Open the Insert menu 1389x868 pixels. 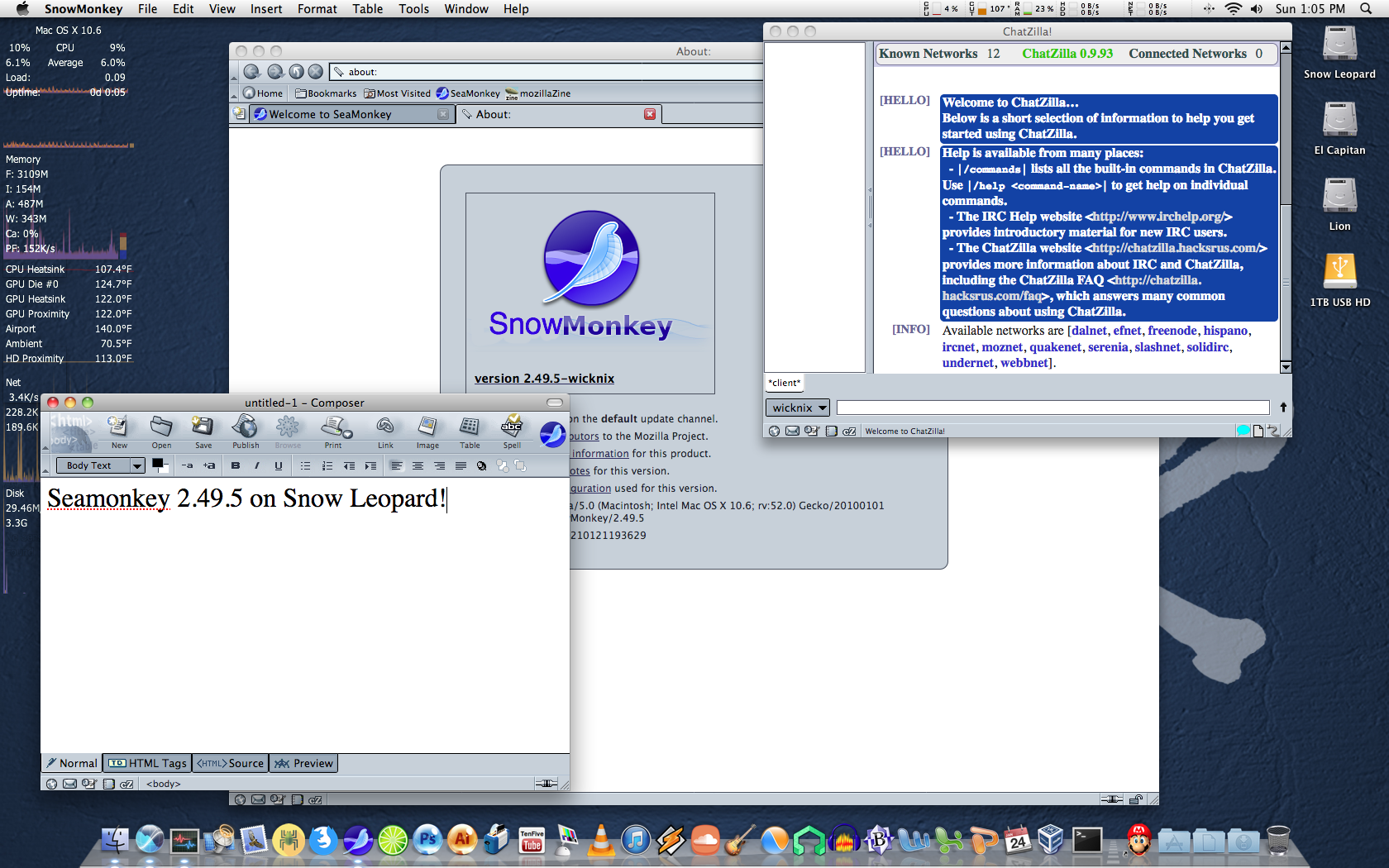click(266, 9)
